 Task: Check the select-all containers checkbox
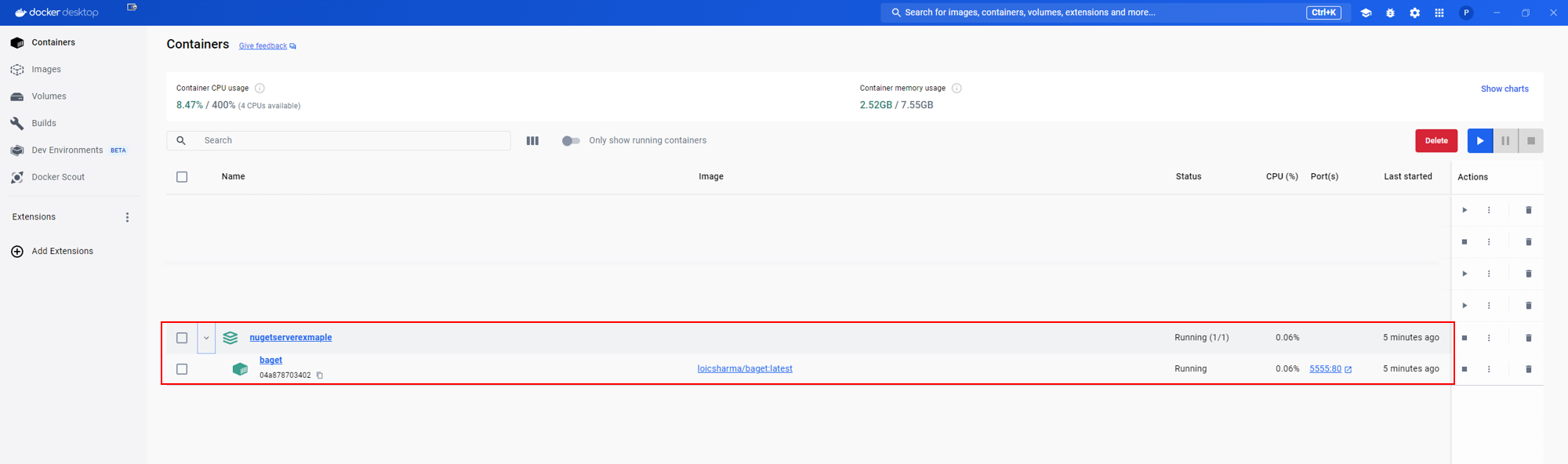(x=182, y=177)
